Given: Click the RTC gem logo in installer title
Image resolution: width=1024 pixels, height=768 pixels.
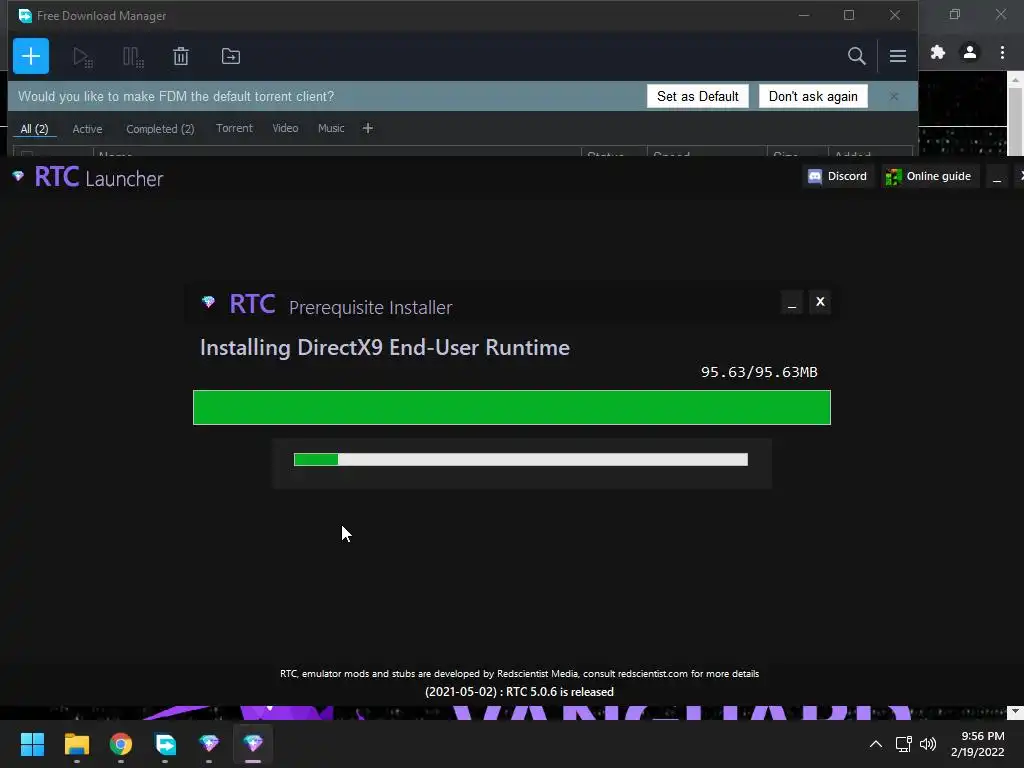Looking at the screenshot, I should coord(208,302).
